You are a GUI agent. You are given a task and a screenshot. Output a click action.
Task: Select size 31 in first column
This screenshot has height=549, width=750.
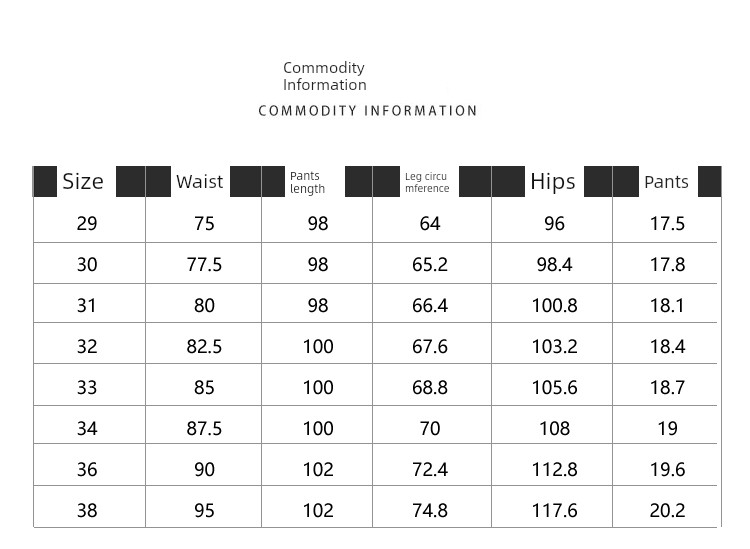[87, 306]
